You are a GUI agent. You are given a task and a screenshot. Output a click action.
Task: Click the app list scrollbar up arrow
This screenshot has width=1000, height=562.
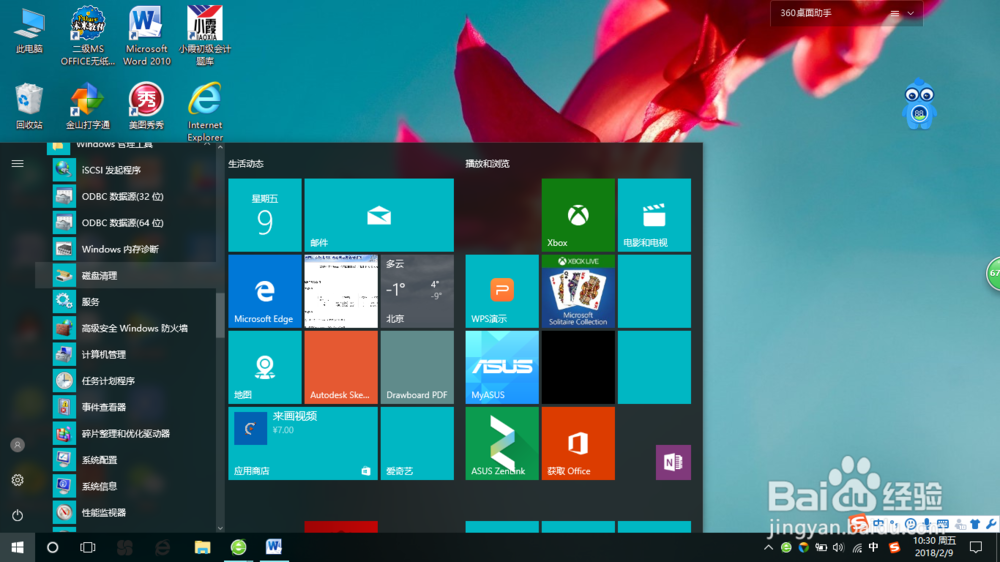[x=220, y=147]
